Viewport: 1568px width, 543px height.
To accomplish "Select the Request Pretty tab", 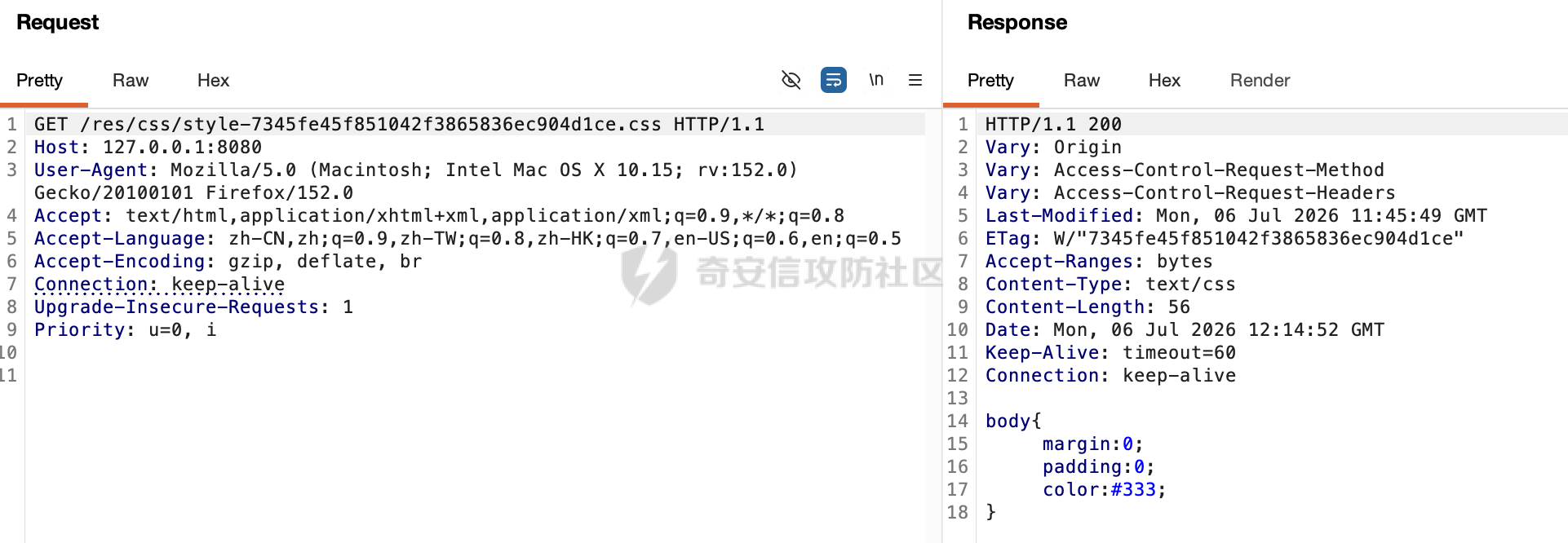I will (39, 80).
